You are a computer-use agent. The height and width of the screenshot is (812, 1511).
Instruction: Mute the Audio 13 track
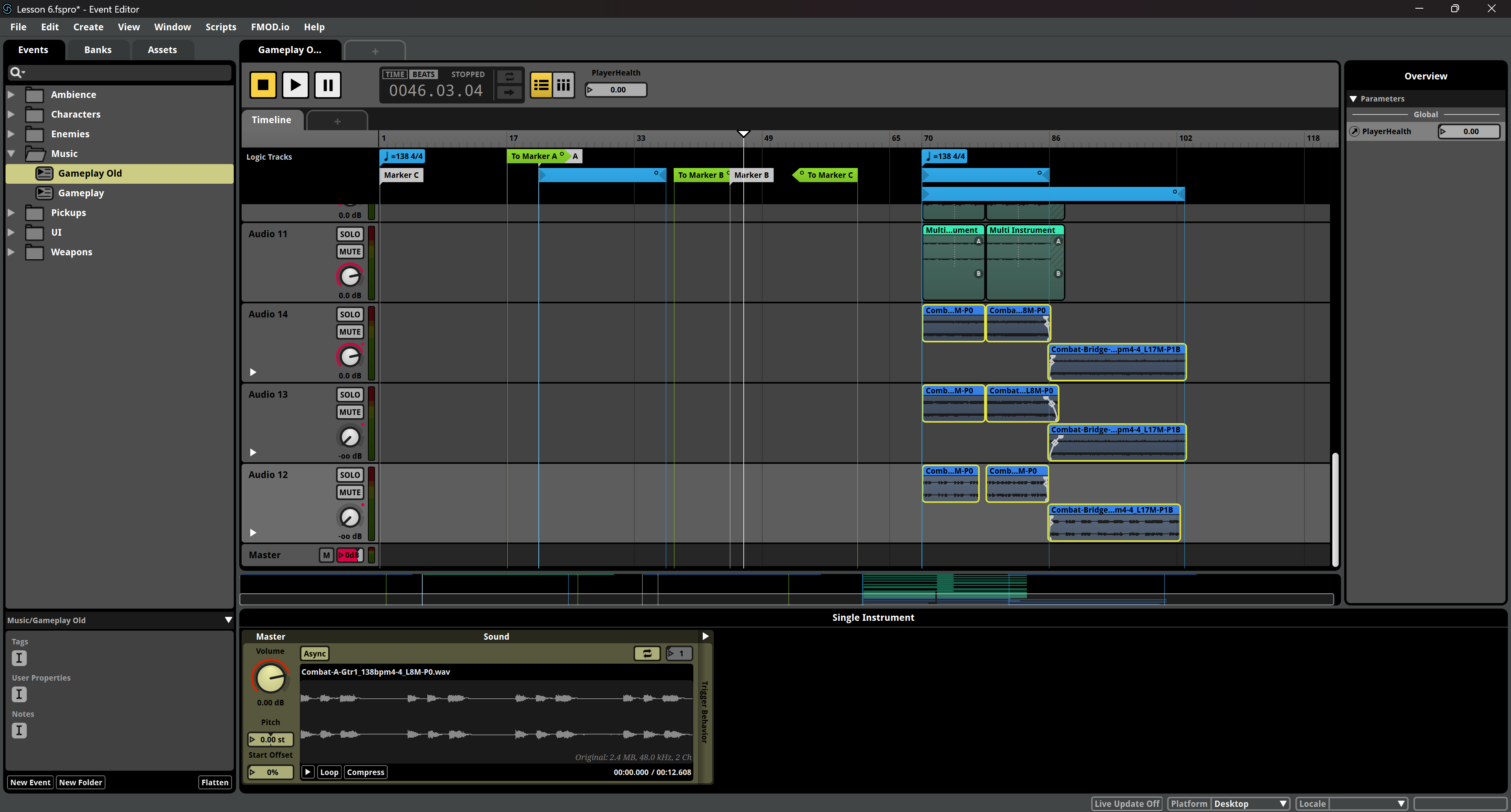(349, 412)
